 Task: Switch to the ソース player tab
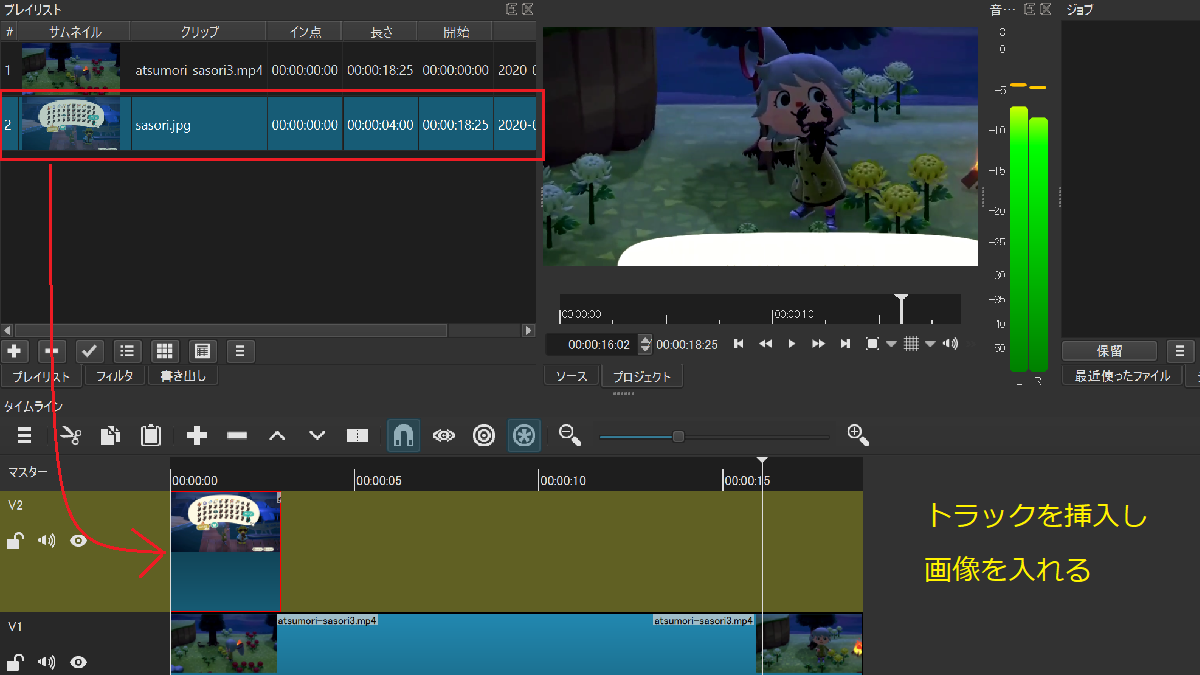point(571,377)
